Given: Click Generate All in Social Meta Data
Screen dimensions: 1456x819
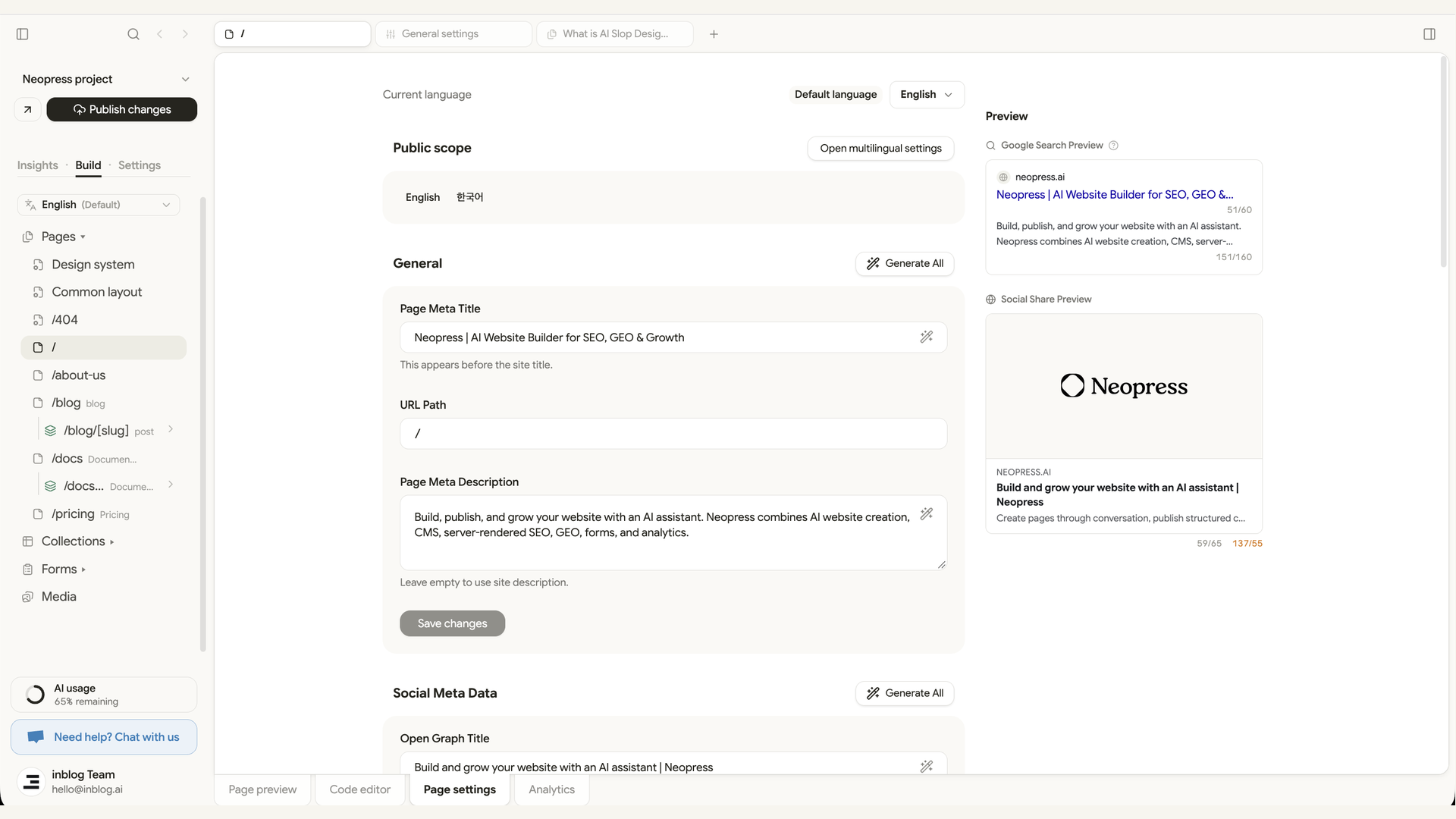Looking at the screenshot, I should point(905,693).
